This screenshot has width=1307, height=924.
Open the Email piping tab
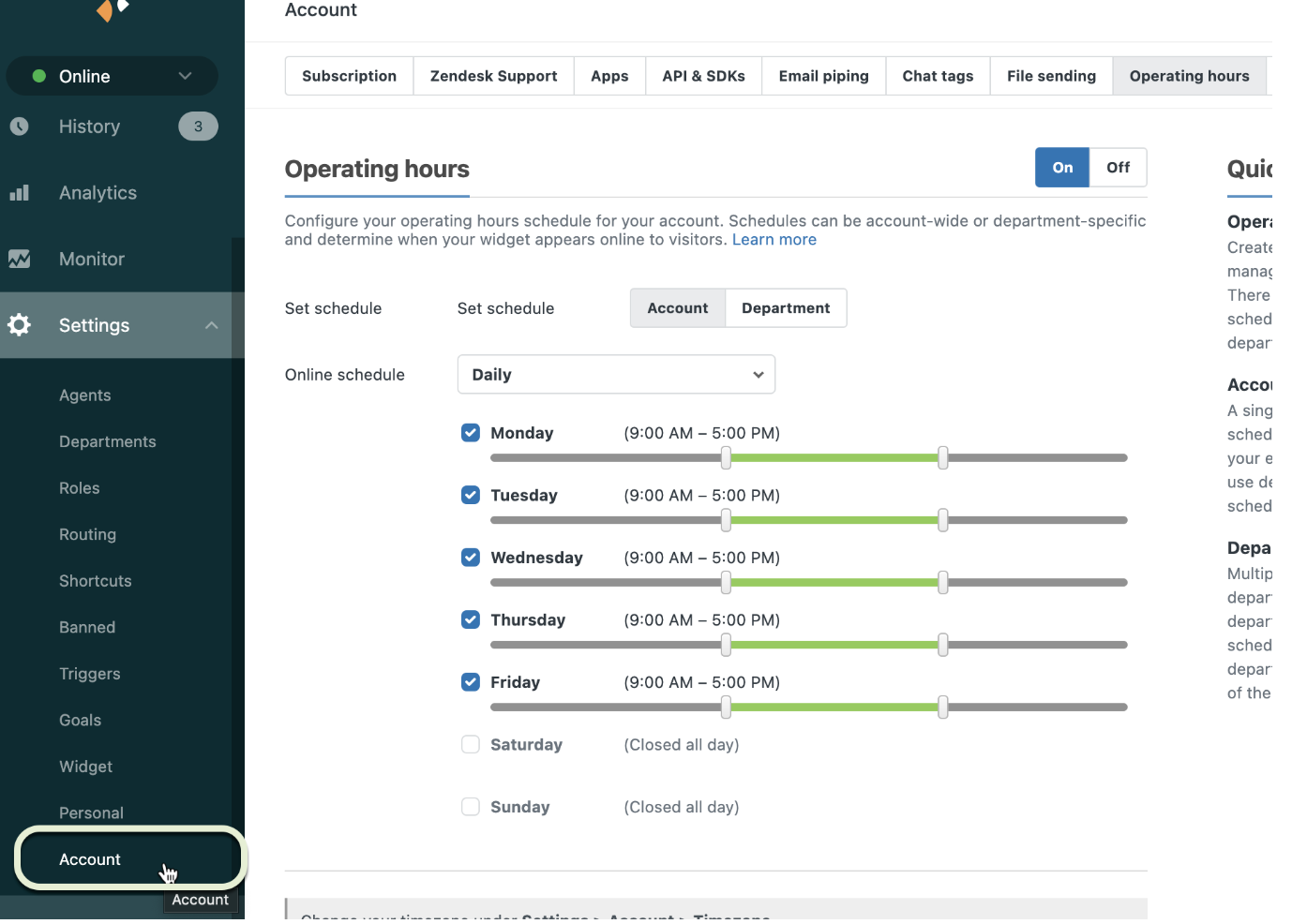click(x=823, y=75)
